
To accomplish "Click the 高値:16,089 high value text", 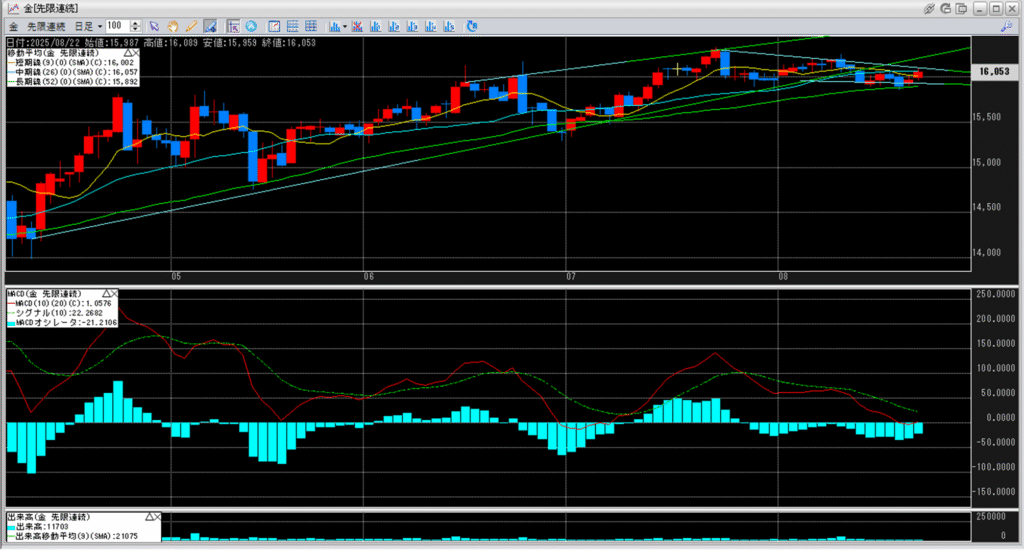I will tap(170, 42).
